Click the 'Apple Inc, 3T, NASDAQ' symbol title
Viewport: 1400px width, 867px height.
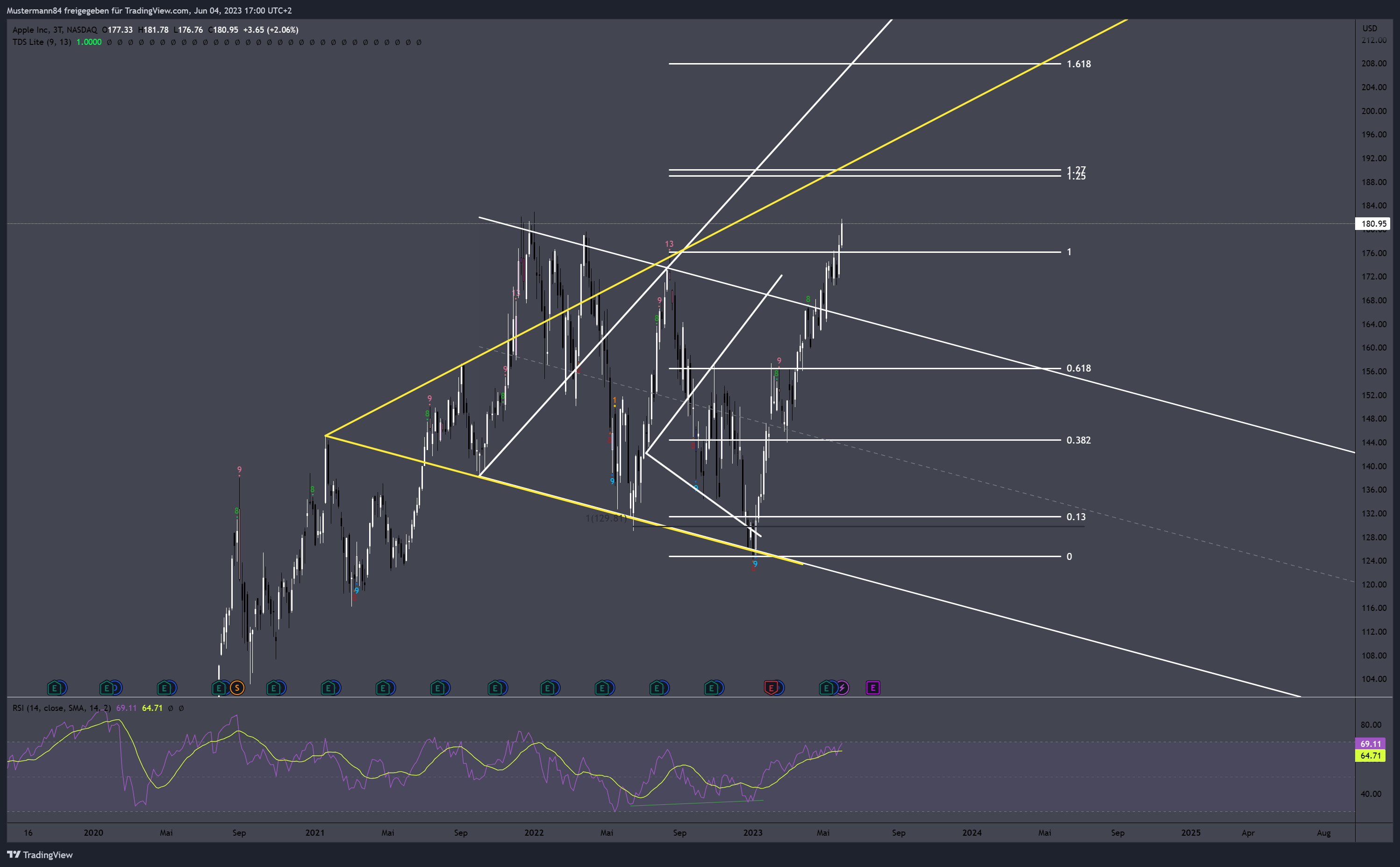coord(55,30)
